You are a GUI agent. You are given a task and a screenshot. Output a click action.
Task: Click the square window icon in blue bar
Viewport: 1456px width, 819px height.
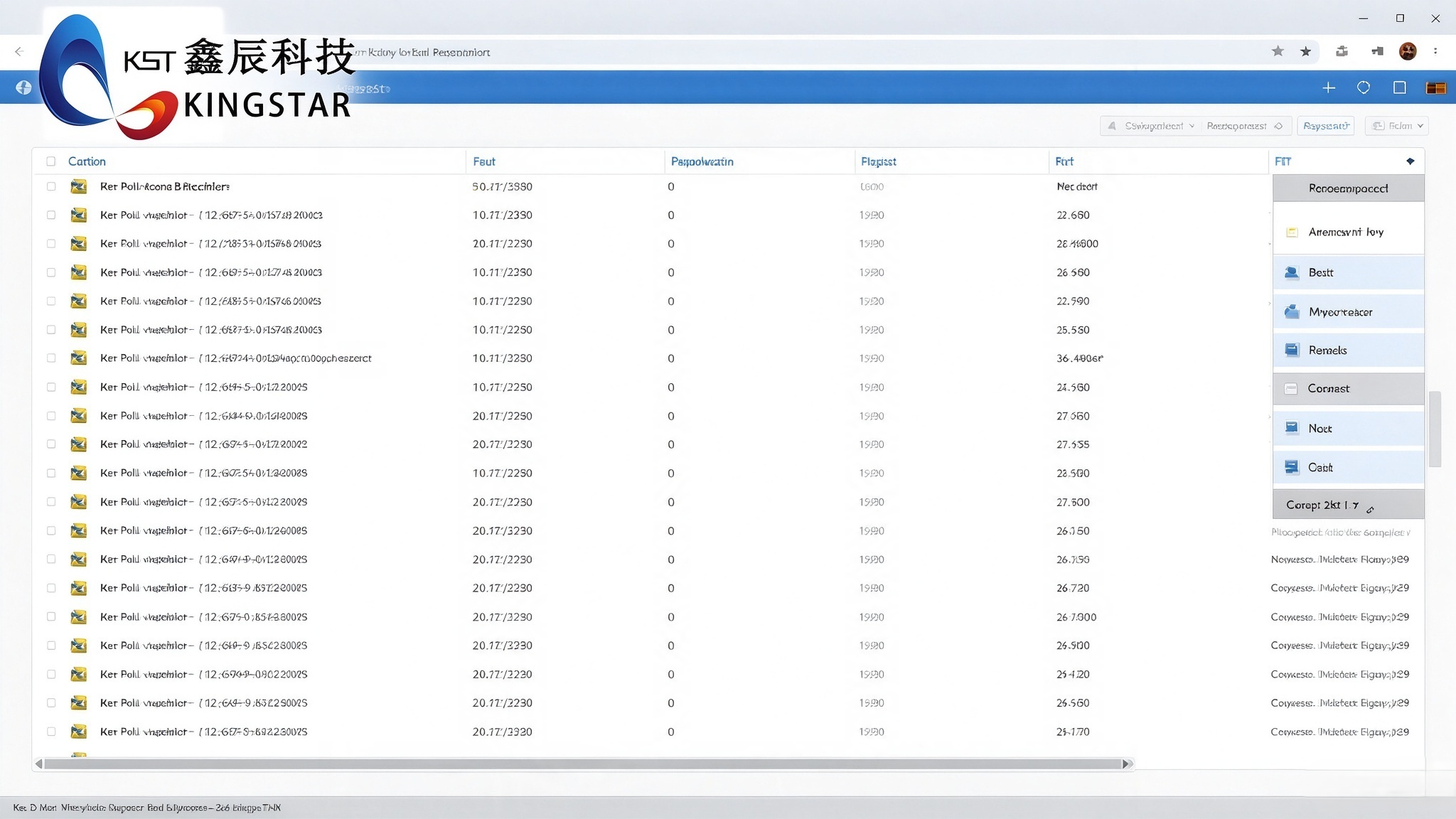(x=1400, y=87)
